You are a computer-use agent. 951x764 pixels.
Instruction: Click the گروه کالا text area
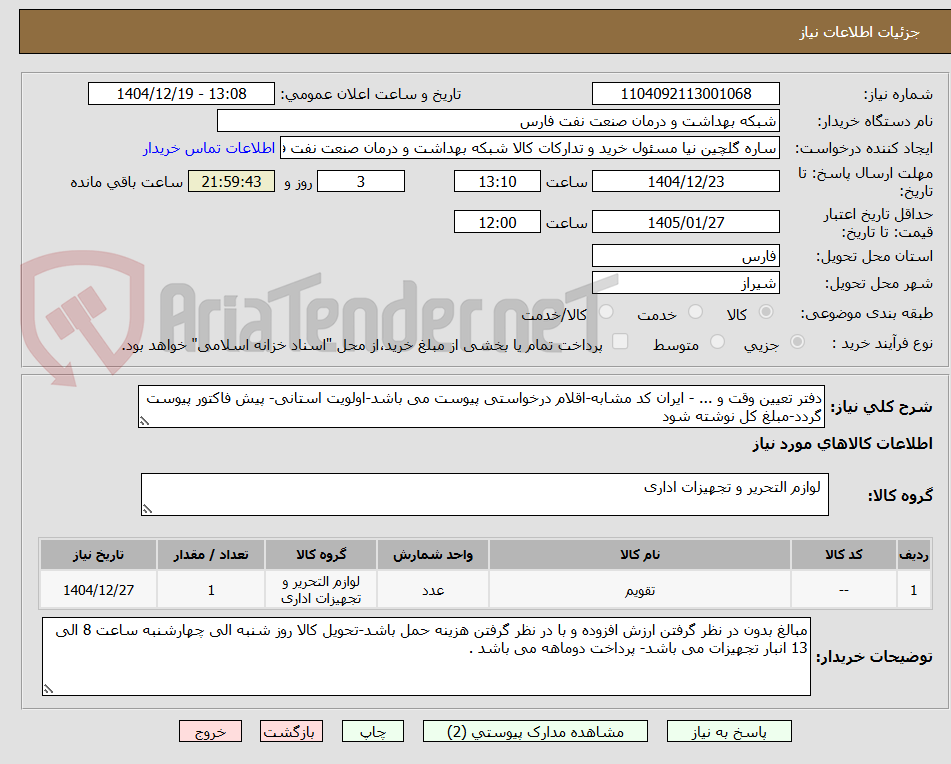tap(485, 495)
